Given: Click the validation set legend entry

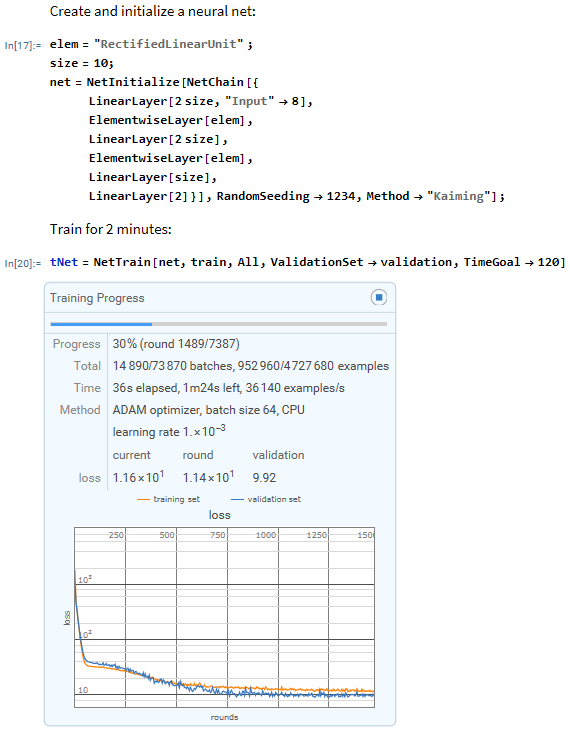Looking at the screenshot, I should coord(266,499).
